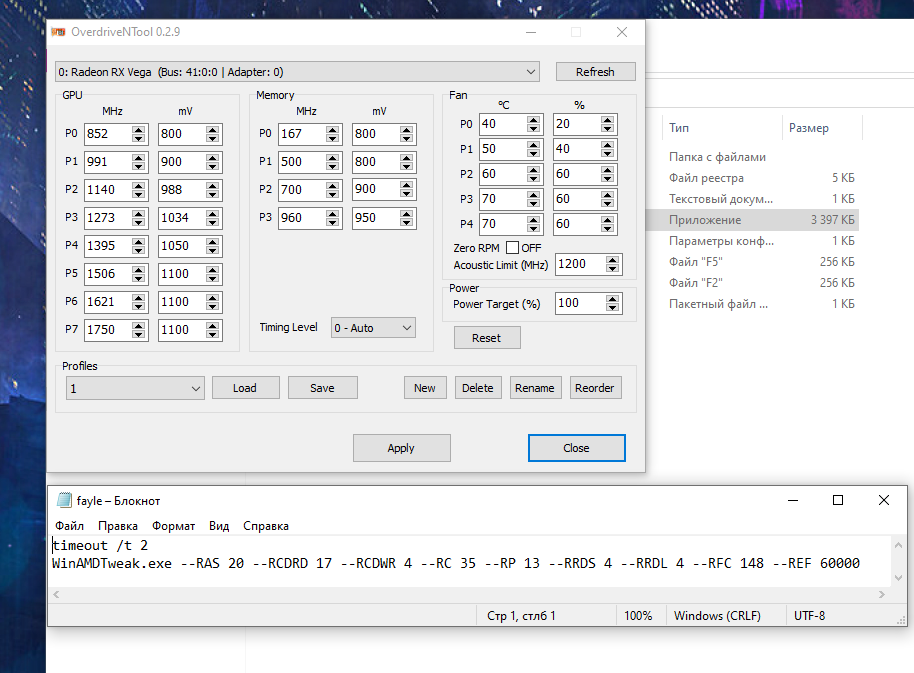Click the WinAMDTweak.exe line in Notepad

pyautogui.click(x=456, y=563)
